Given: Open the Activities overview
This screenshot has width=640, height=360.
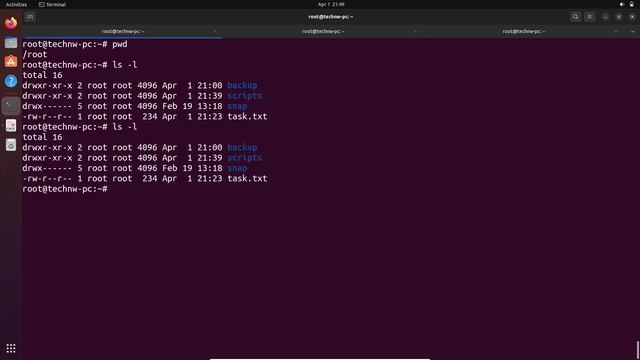Looking at the screenshot, I should click(16, 4).
